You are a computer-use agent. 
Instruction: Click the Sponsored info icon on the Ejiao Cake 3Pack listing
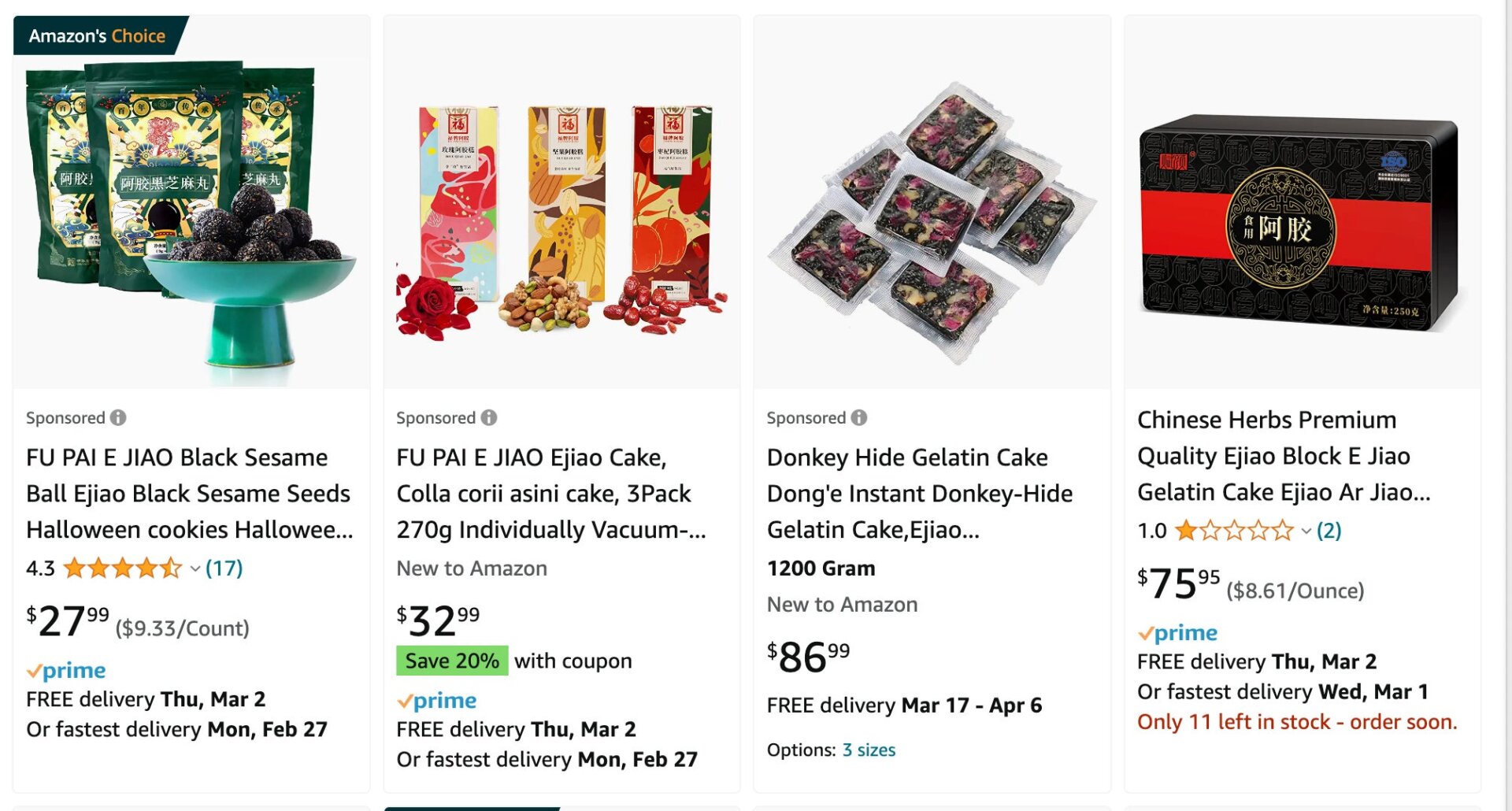point(487,417)
